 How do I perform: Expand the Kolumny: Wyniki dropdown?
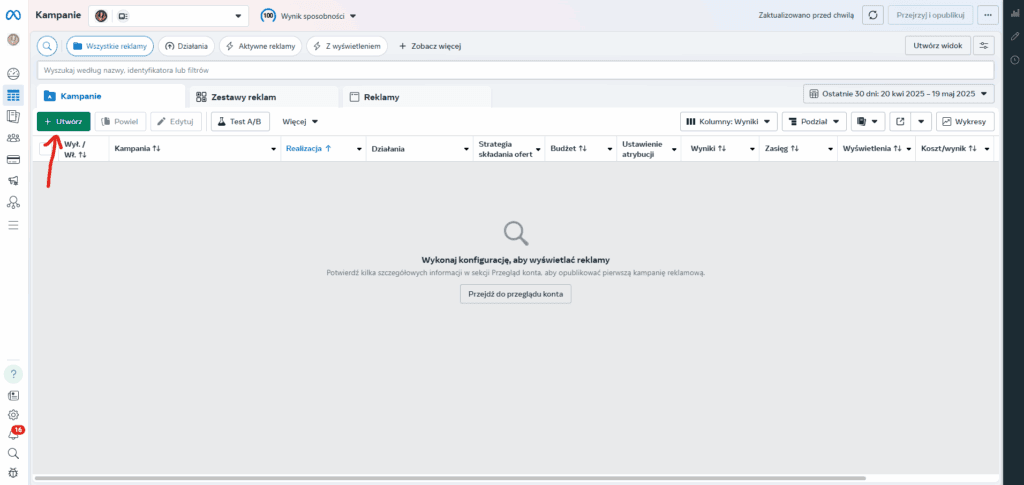point(728,121)
